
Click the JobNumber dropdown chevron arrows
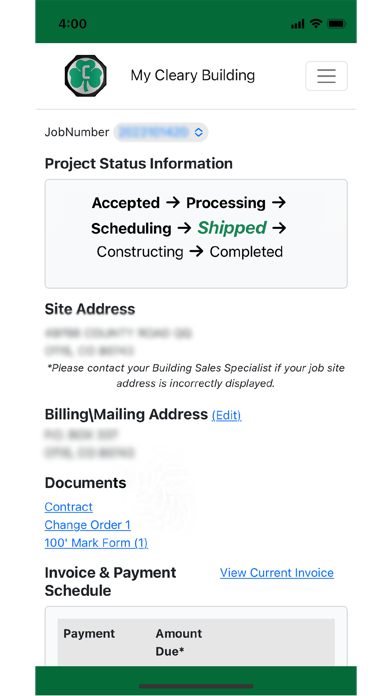click(198, 132)
